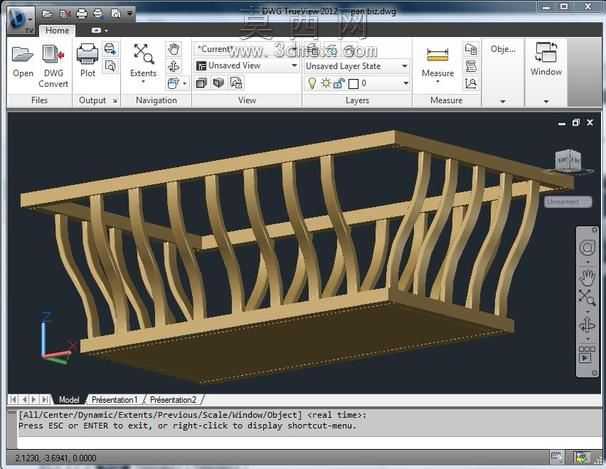Toggle the layer 0 sun freeze icon
Screen dimensions: 606x469
326,83
